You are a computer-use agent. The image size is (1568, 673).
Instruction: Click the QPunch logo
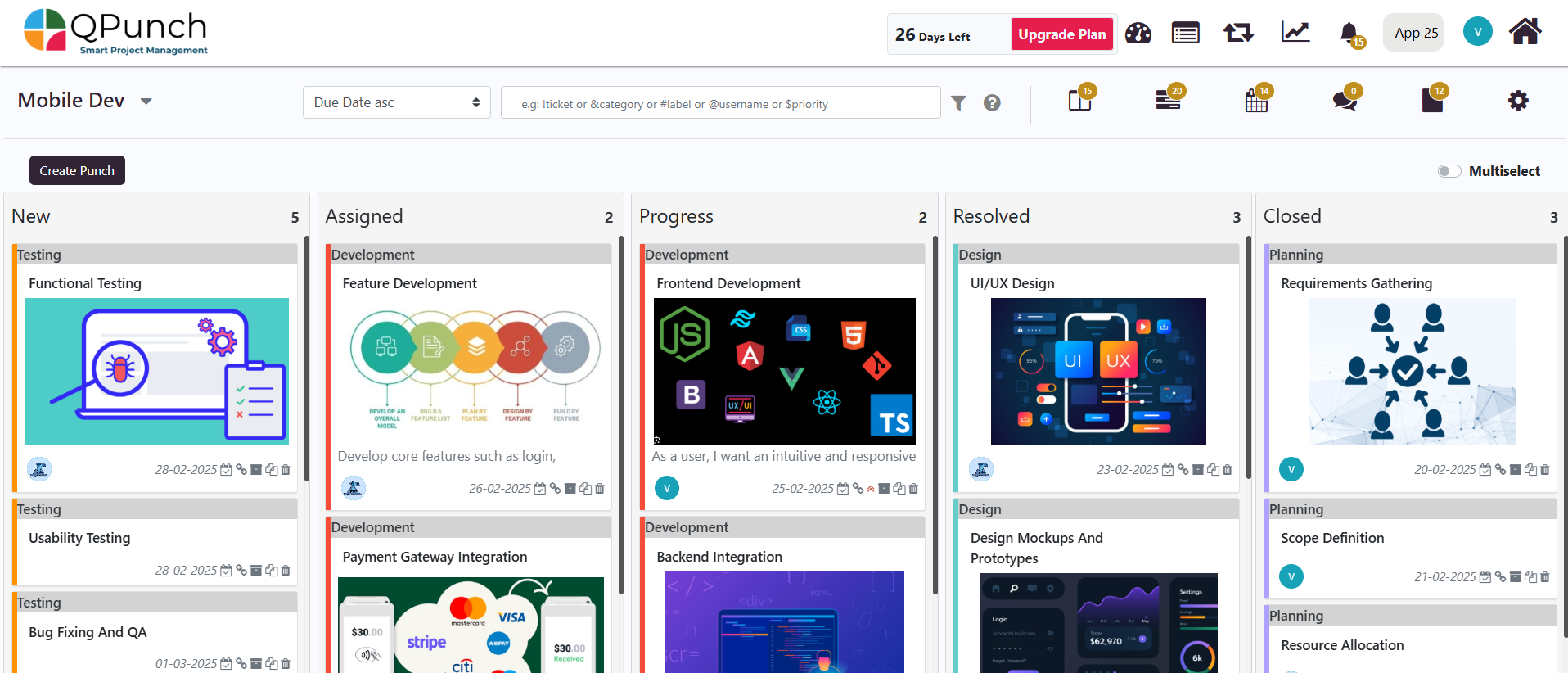pos(115,32)
